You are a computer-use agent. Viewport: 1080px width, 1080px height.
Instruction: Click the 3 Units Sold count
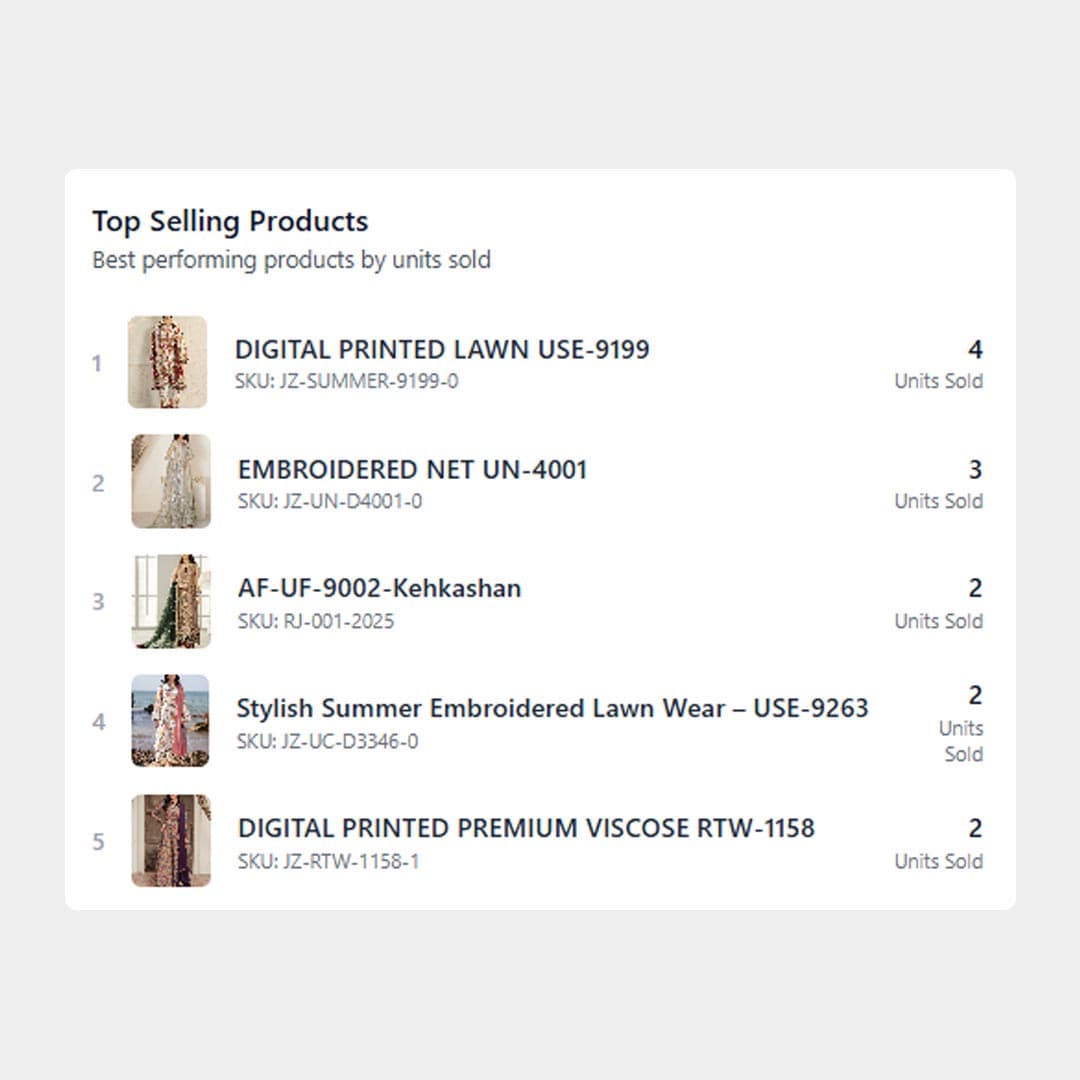point(975,470)
